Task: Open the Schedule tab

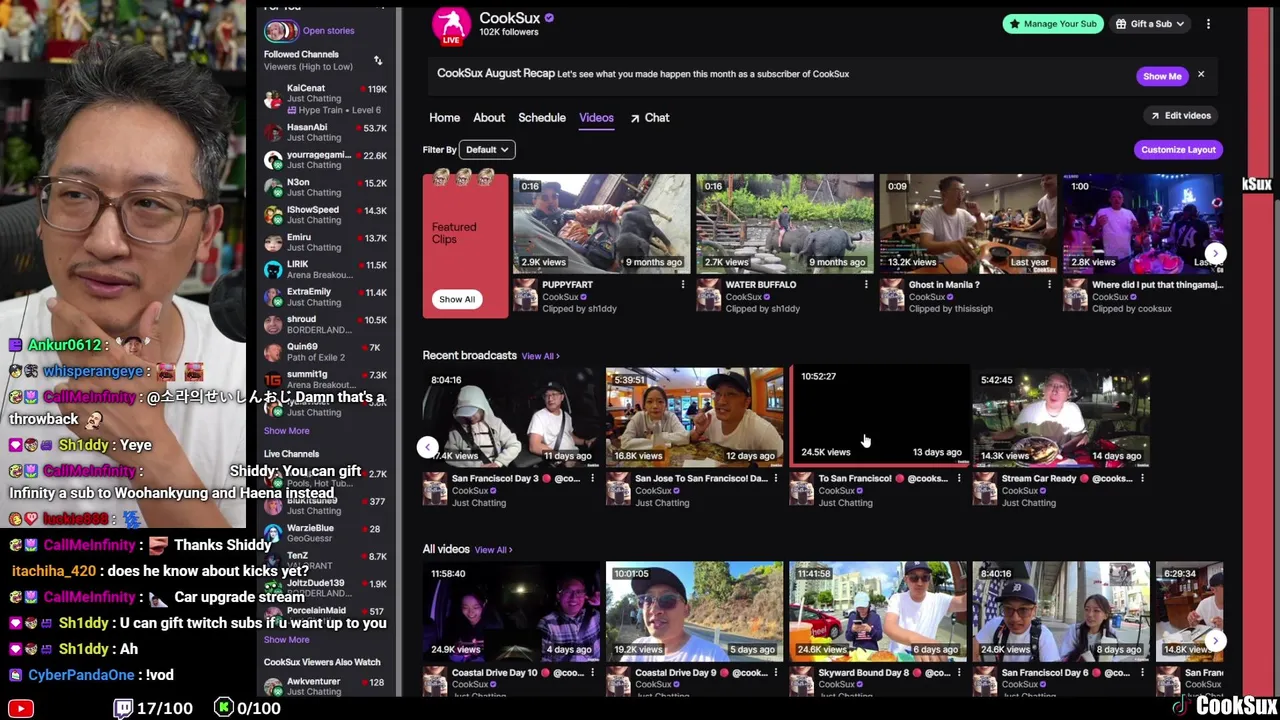Action: tap(542, 118)
